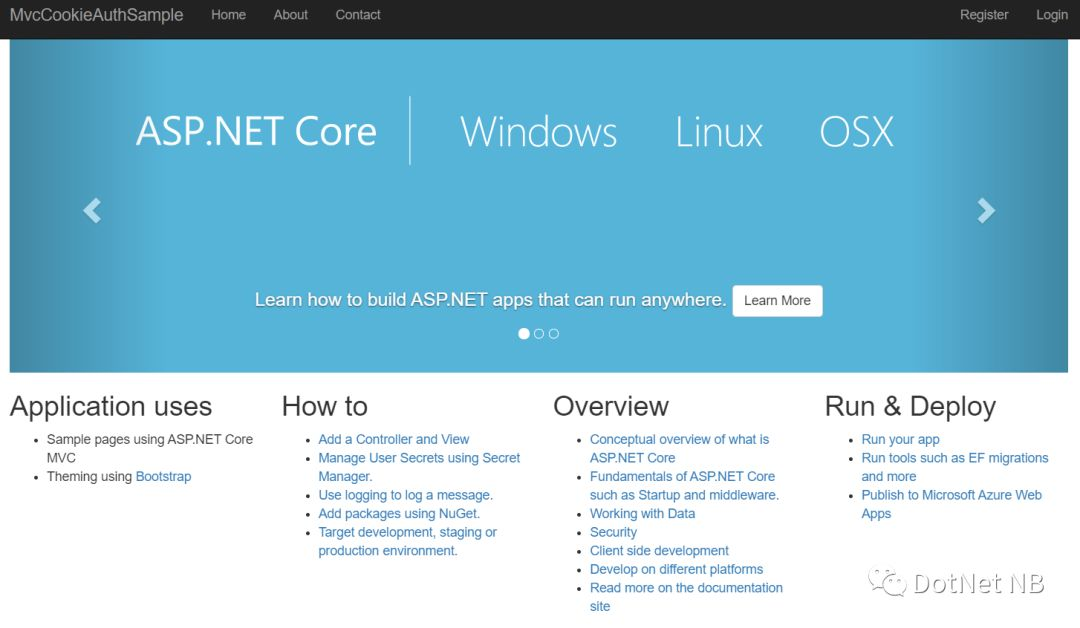
Task: Open the Run your app link
Action: coord(900,439)
